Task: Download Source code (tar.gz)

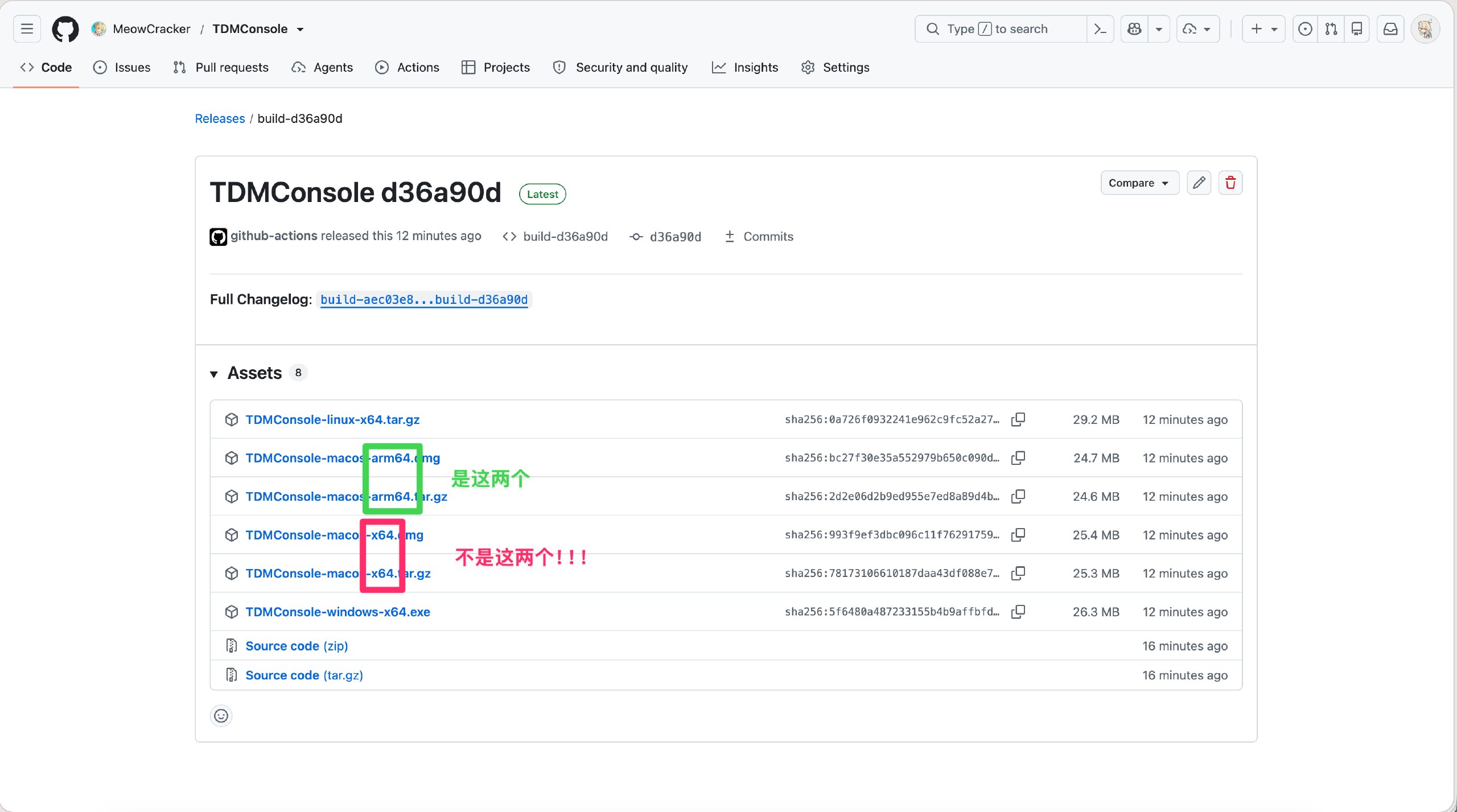Action: (x=304, y=675)
